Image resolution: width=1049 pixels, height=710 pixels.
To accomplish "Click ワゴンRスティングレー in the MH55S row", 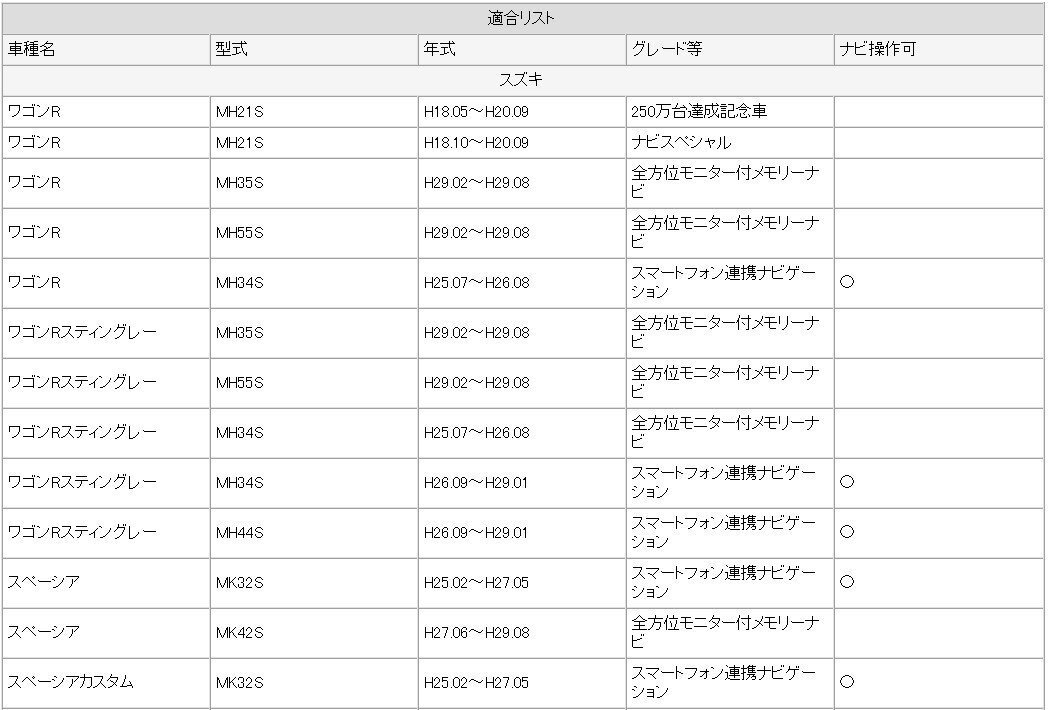I will [x=82, y=383].
